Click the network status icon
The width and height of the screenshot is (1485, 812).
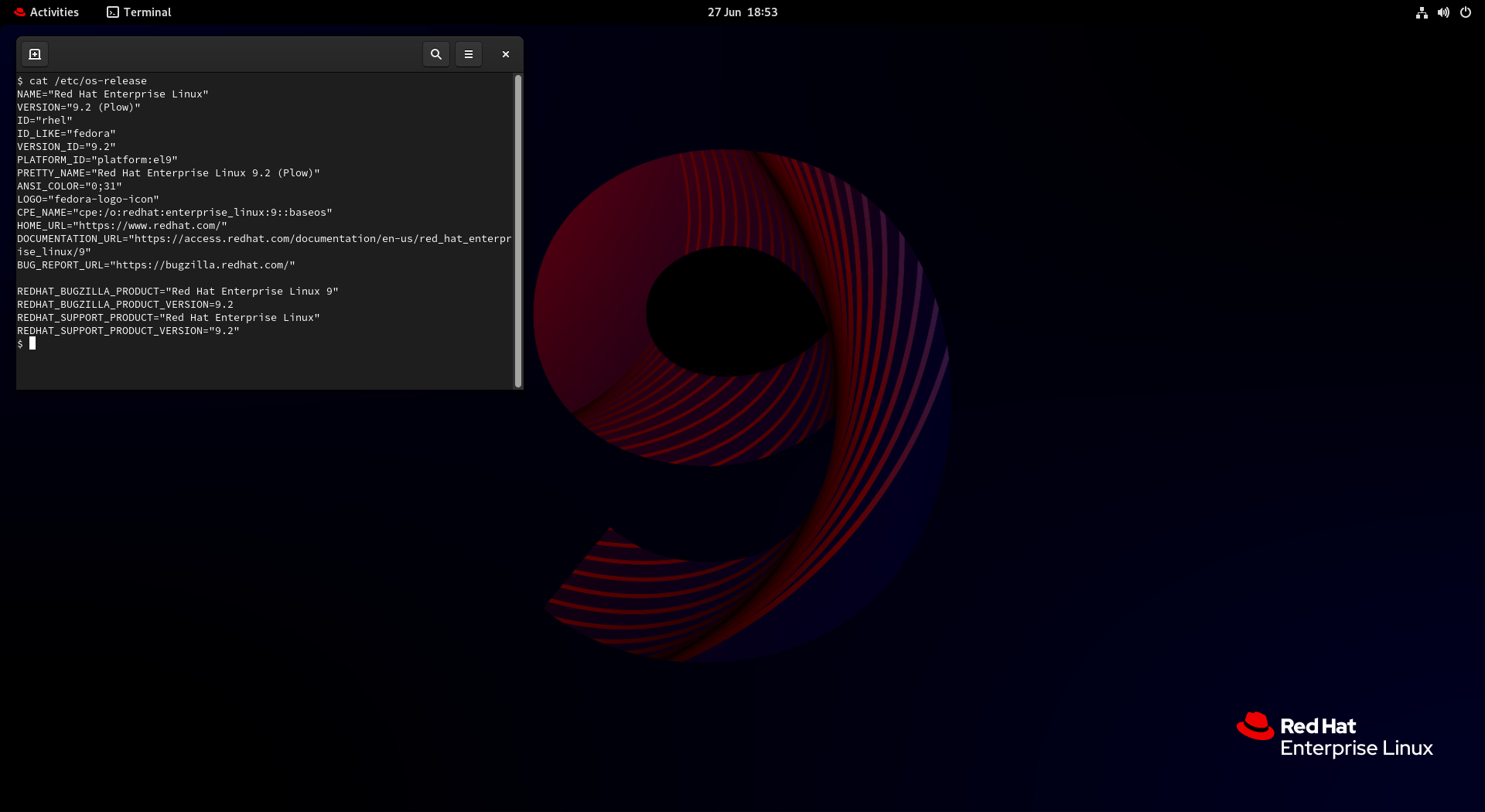[1422, 12]
